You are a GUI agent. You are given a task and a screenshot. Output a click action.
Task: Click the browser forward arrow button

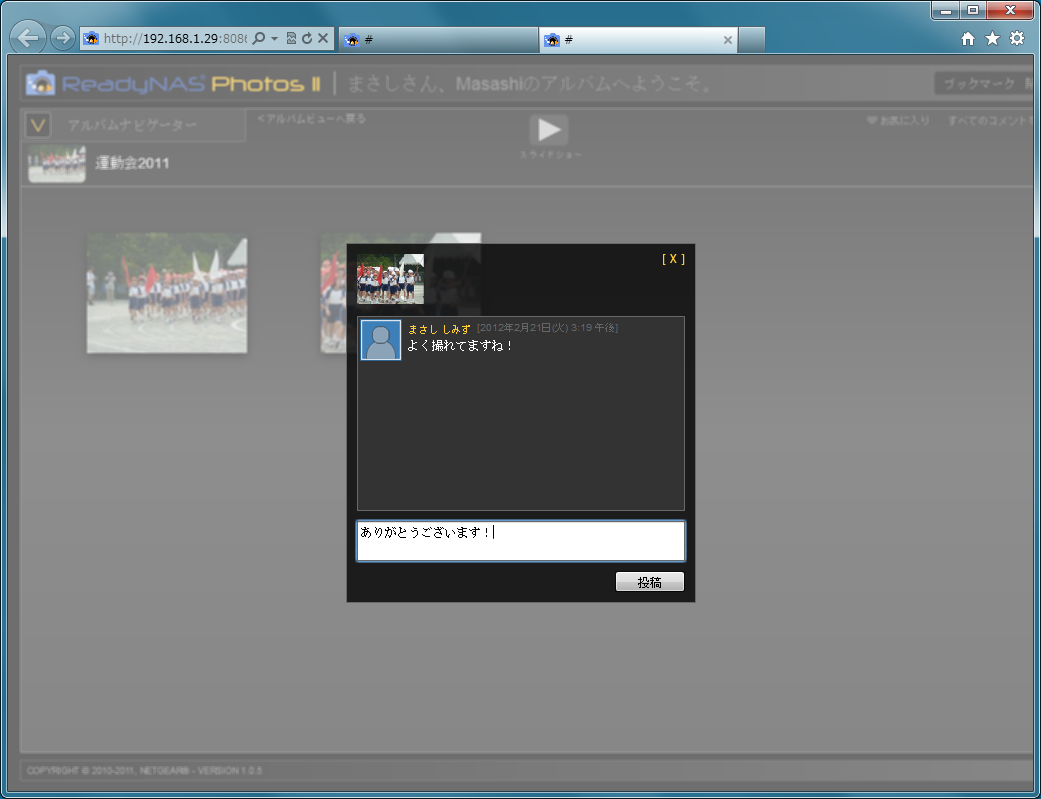point(62,38)
